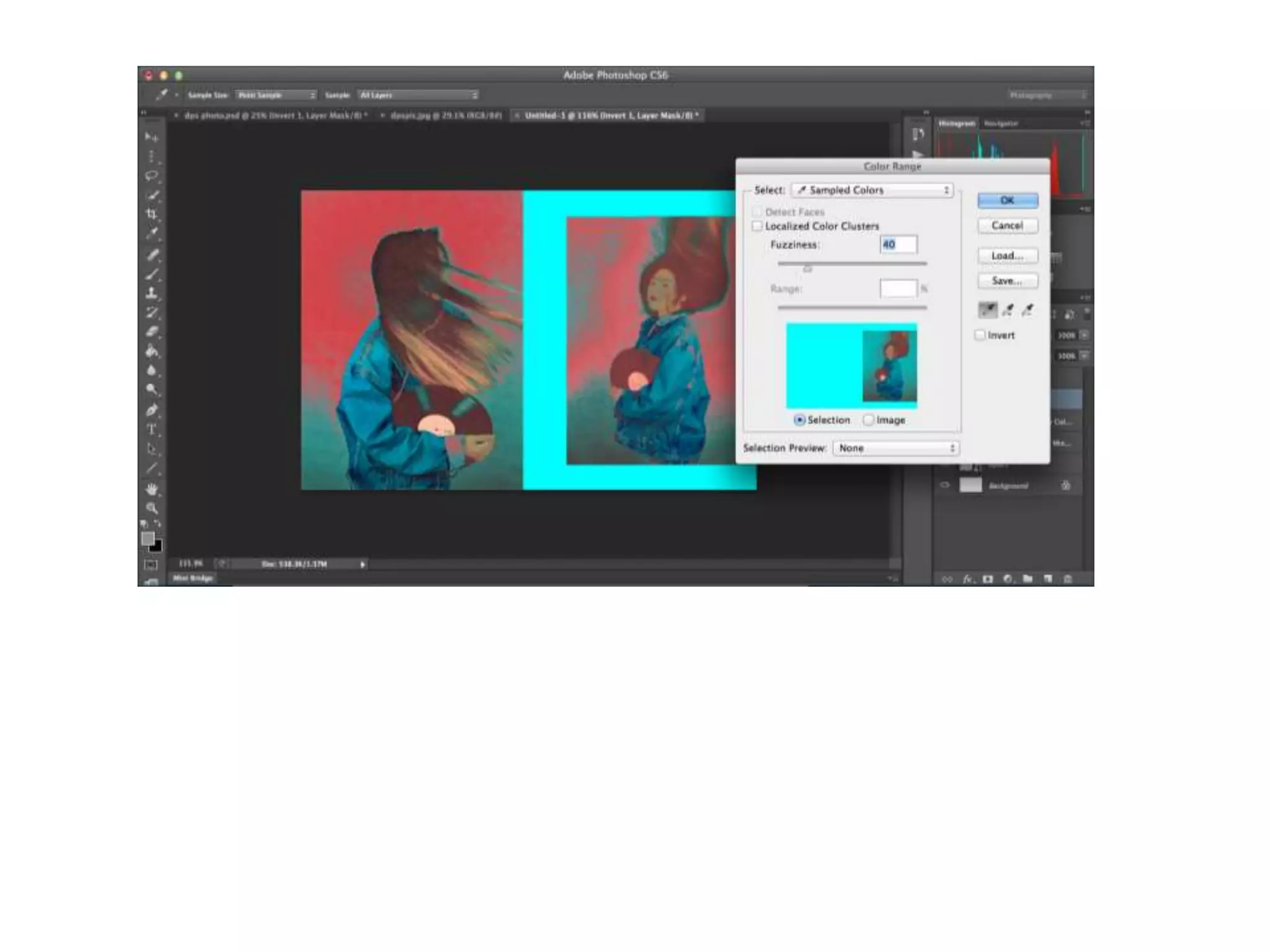Select the Zoom tool in toolbar
This screenshot has width=1270, height=952.
[151, 508]
